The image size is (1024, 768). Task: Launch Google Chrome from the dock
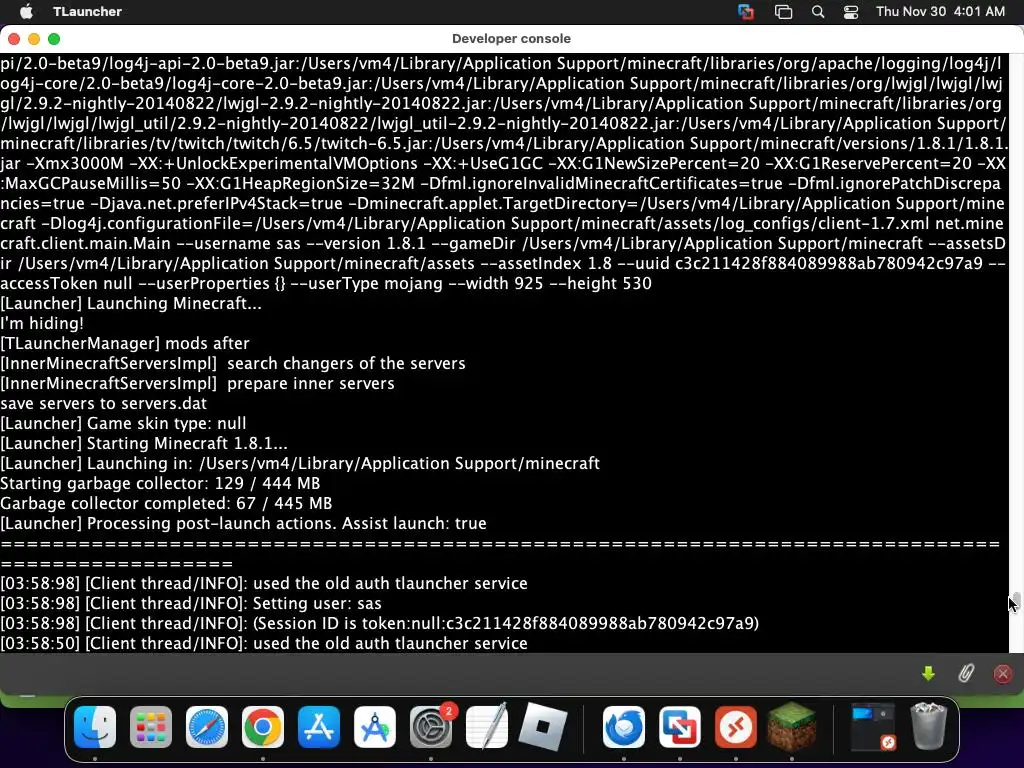tap(263, 727)
